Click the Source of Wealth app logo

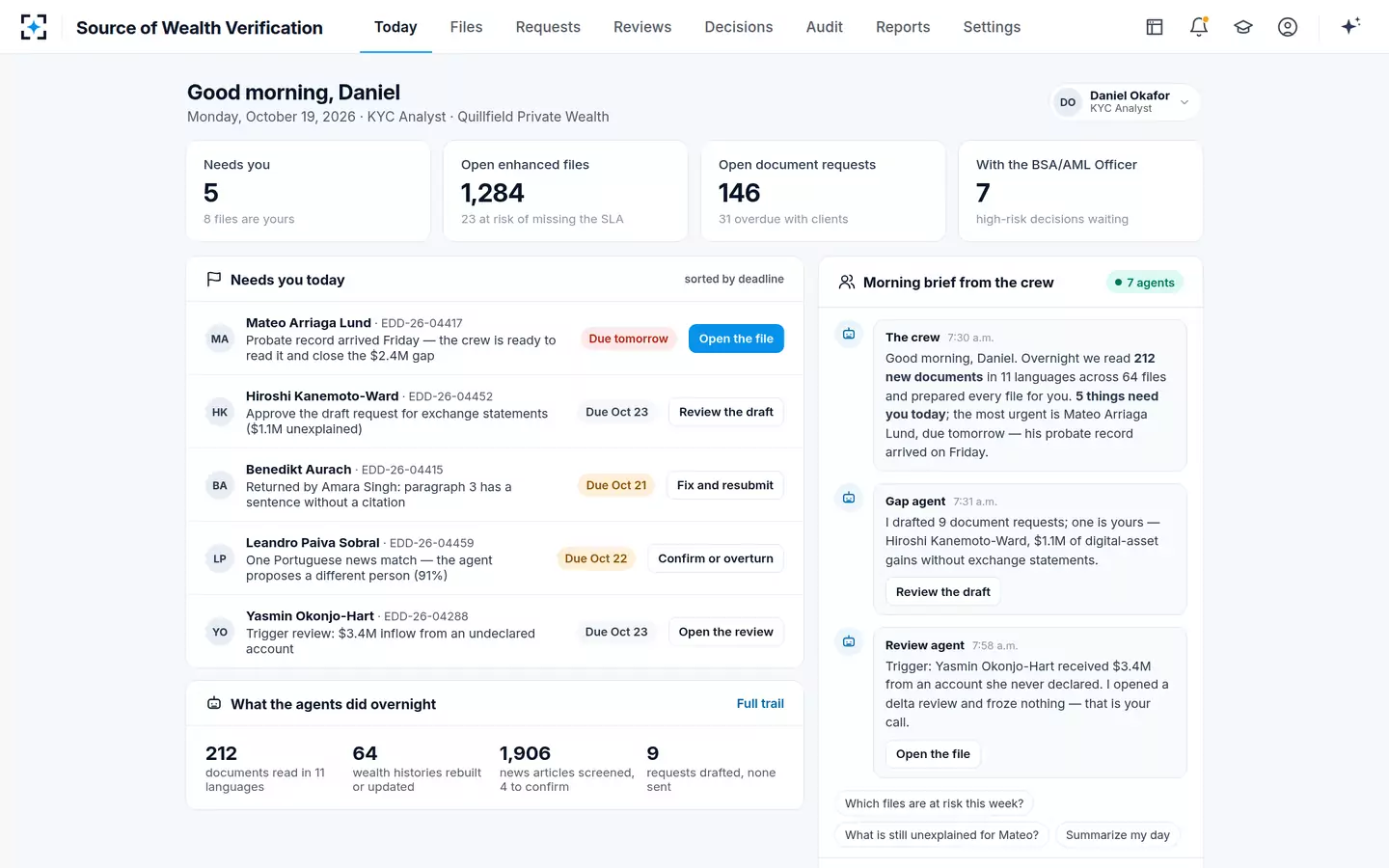34,27
